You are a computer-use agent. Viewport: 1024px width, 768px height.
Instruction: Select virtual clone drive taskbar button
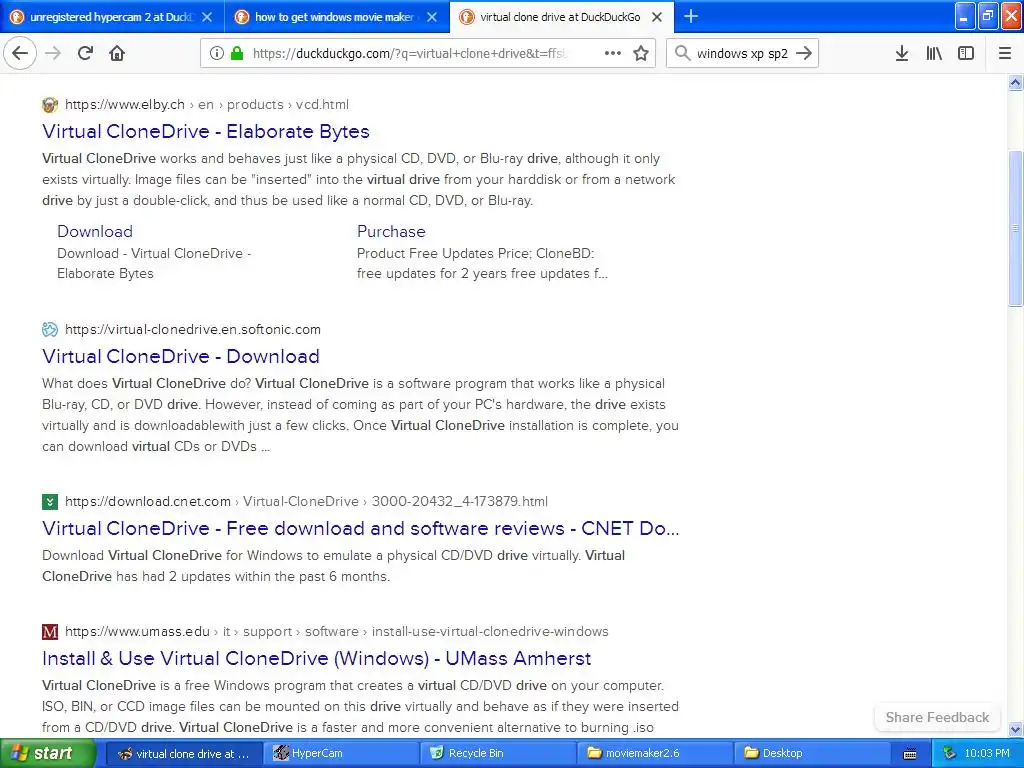point(184,753)
